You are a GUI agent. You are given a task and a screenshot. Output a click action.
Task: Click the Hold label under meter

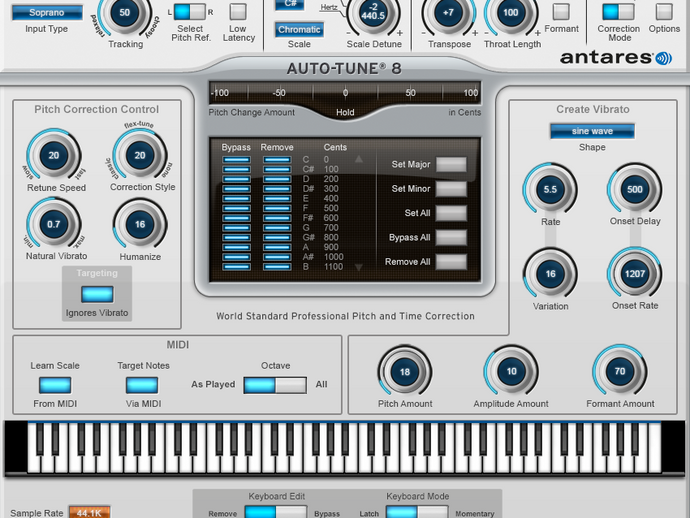point(345,112)
